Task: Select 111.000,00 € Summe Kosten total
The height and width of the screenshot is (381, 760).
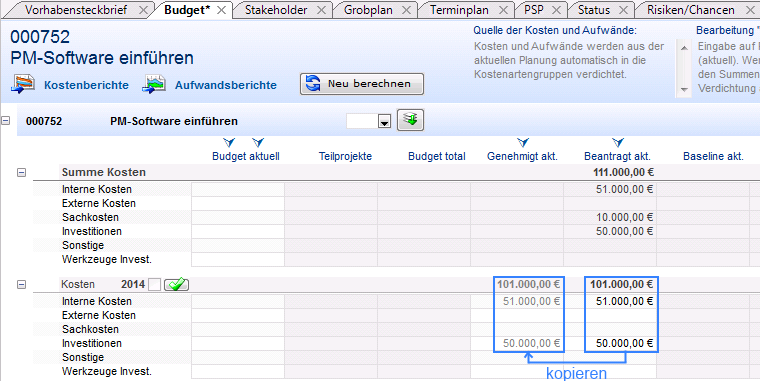Action: click(623, 172)
